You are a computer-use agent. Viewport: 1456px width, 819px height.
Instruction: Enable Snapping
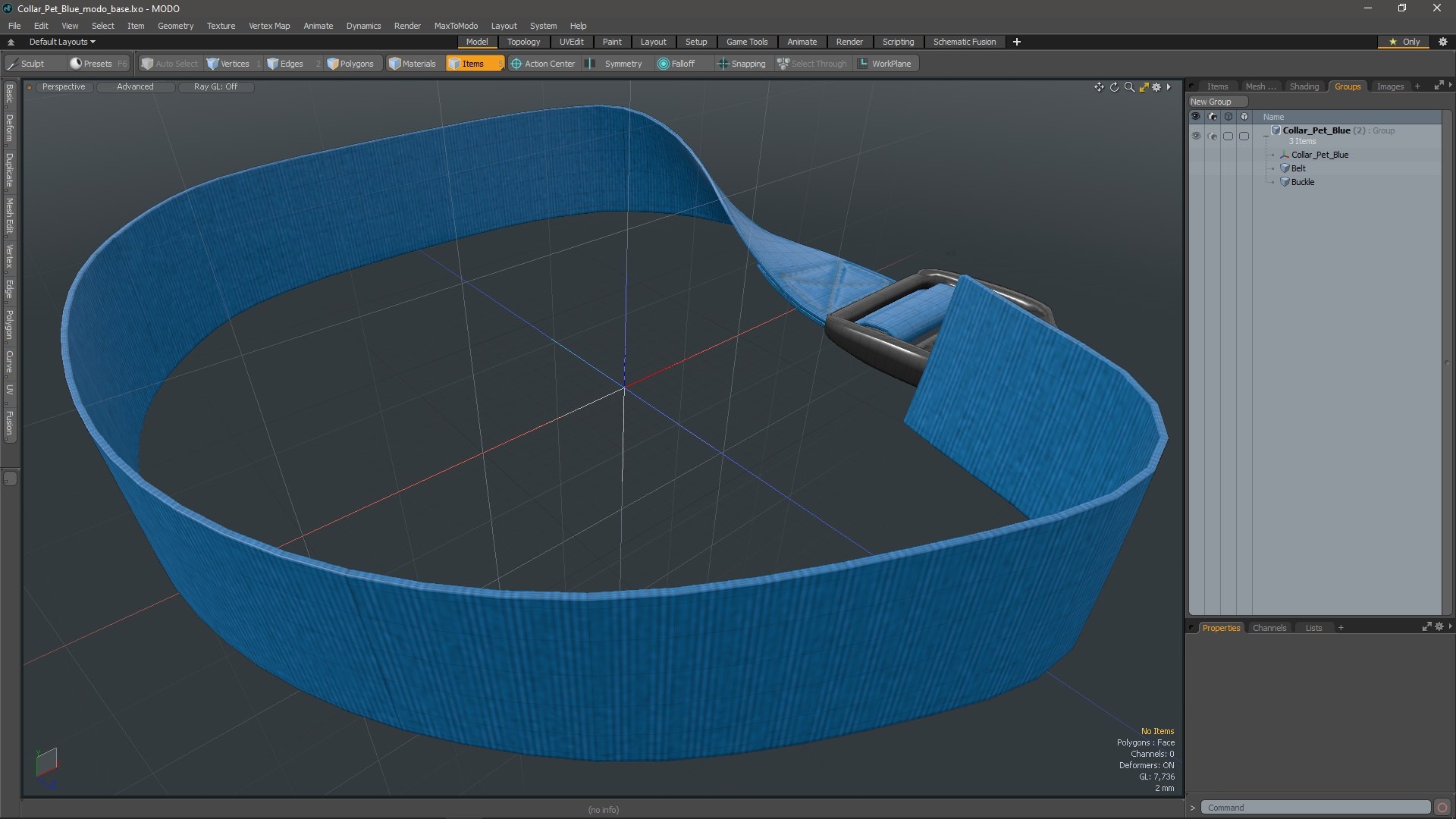click(x=742, y=64)
